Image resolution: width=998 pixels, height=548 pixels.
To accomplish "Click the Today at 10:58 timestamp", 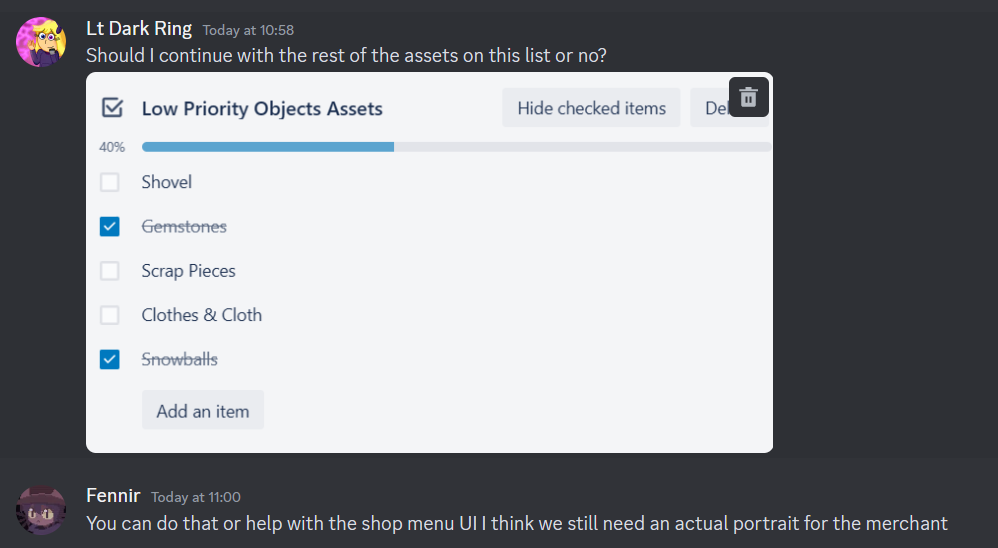I will point(248,31).
